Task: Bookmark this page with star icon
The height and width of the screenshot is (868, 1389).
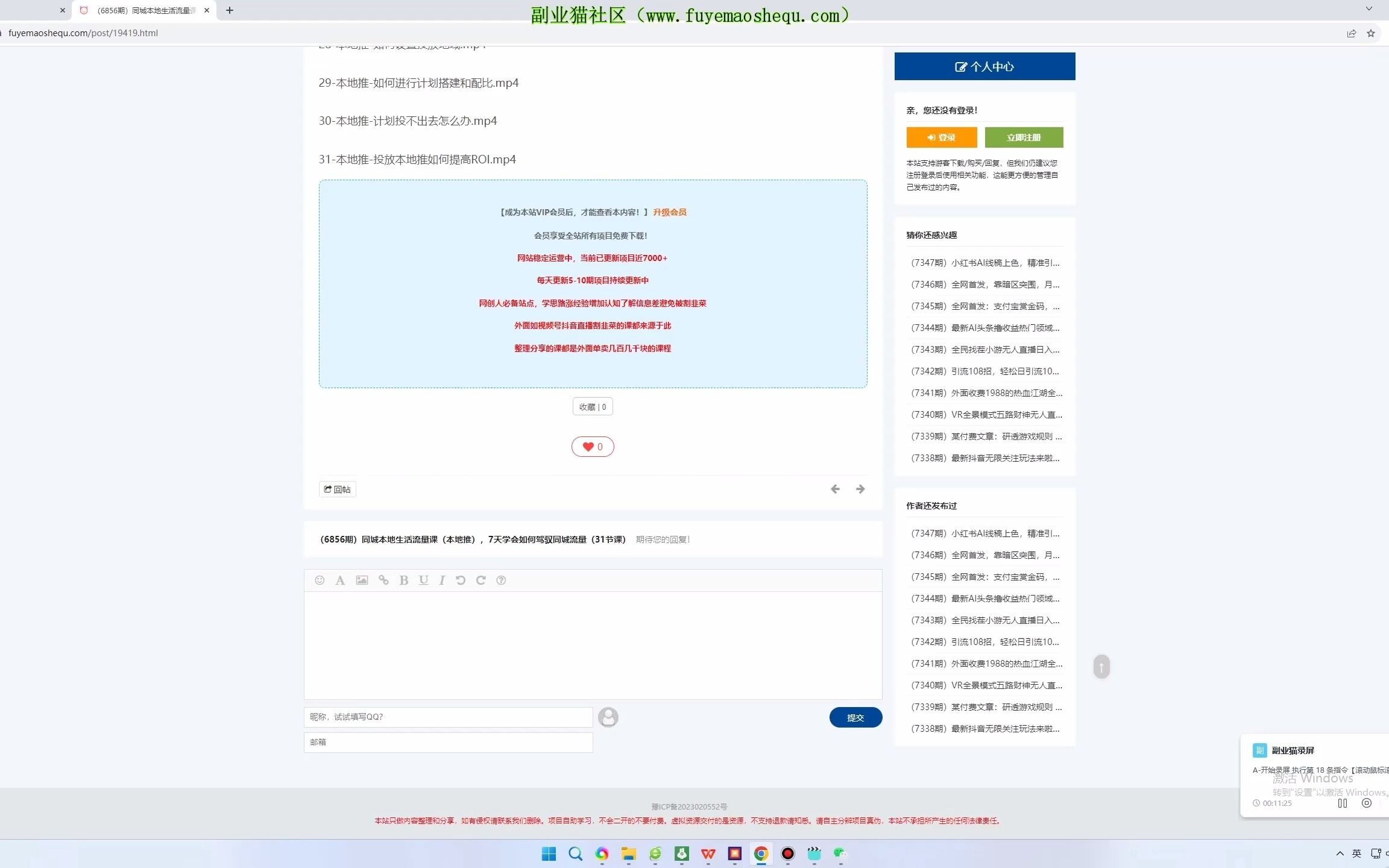Action: (1371, 33)
